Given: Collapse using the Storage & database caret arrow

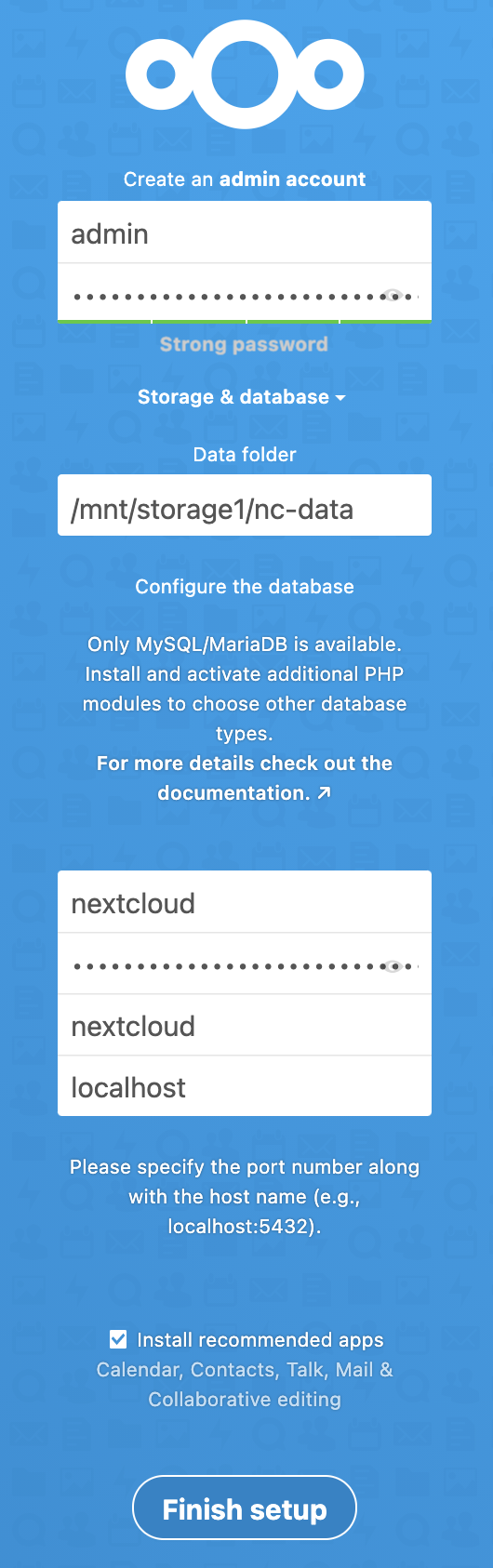Looking at the screenshot, I should coord(340,398).
